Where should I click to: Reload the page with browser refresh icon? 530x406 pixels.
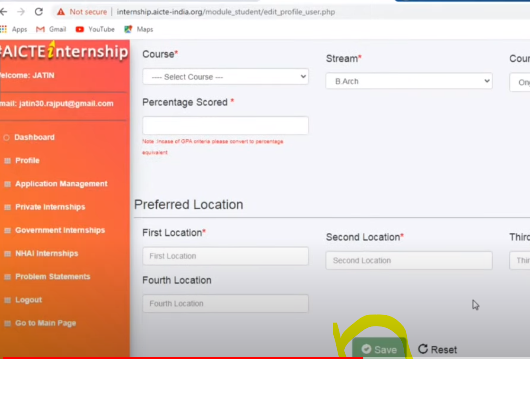(39, 12)
